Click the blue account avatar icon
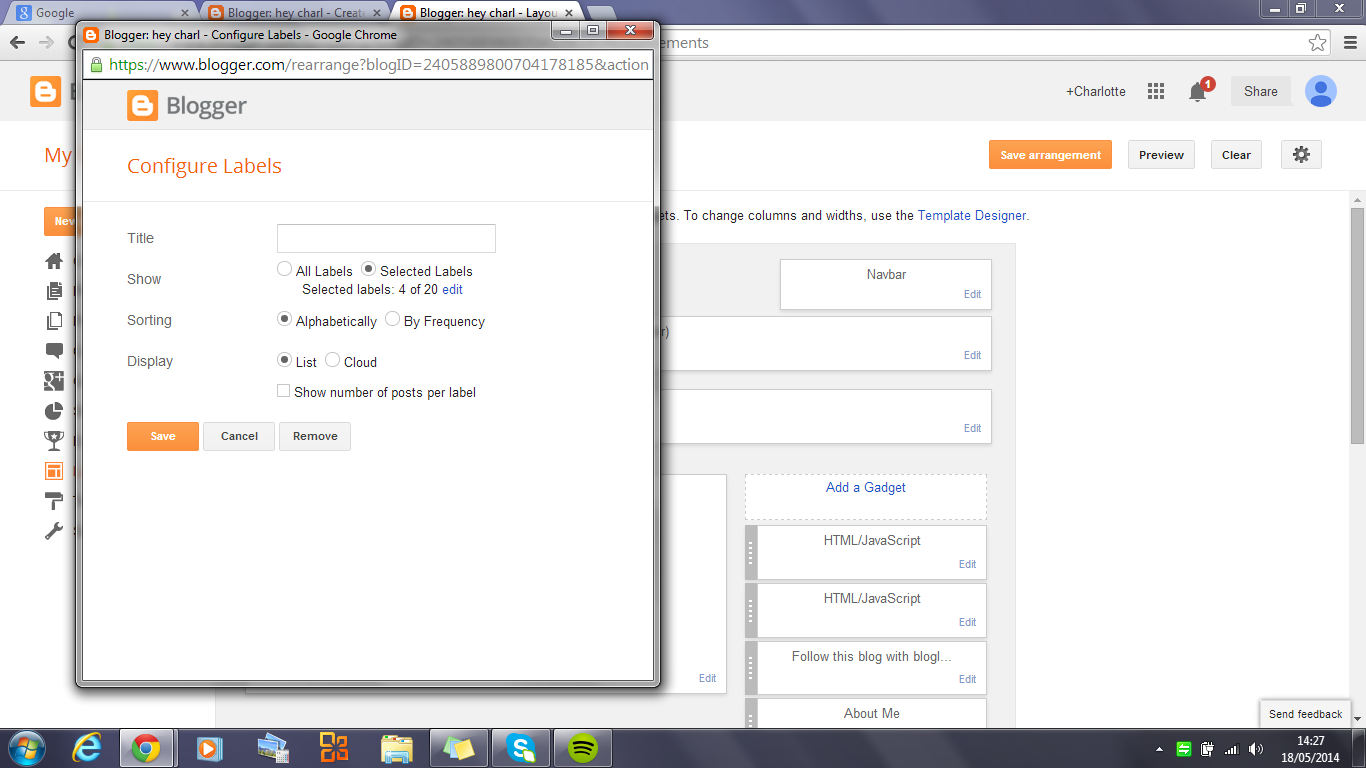 (x=1321, y=91)
